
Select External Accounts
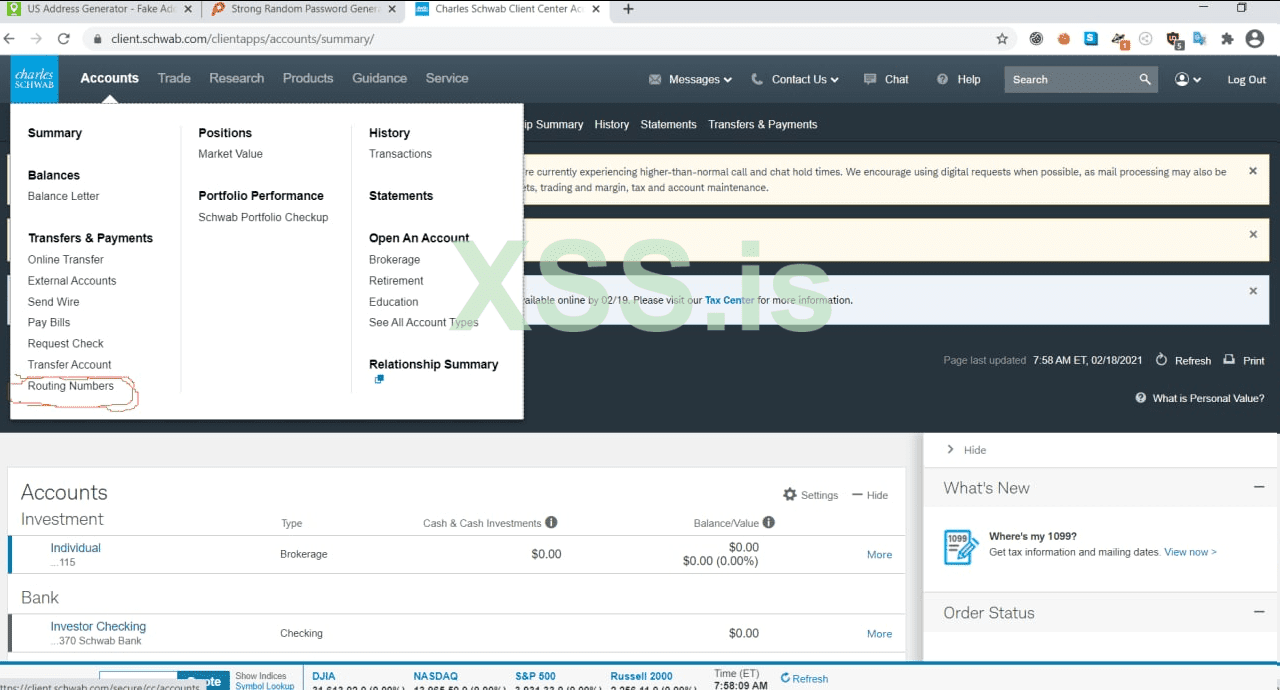click(72, 281)
